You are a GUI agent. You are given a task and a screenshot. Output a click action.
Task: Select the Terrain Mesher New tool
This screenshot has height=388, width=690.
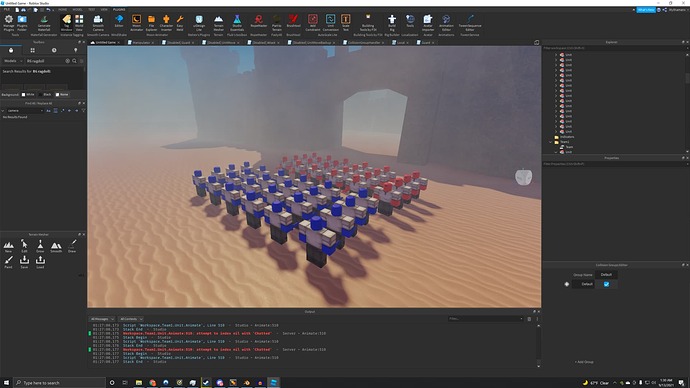click(8, 247)
